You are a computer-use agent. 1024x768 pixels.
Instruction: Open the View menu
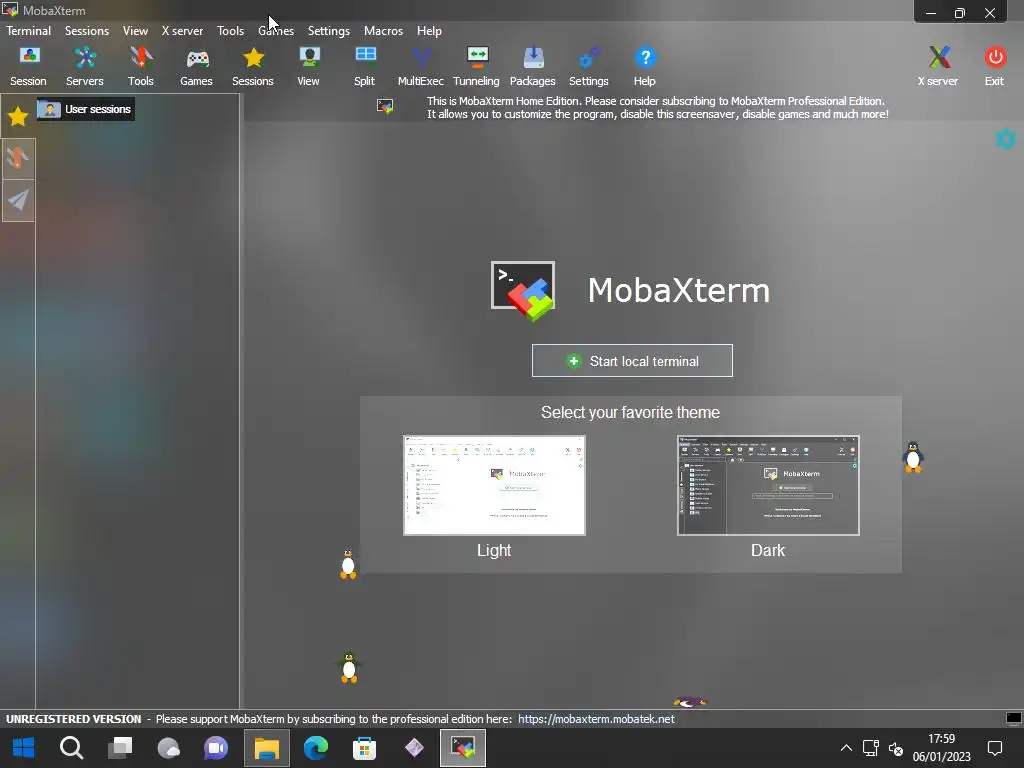coord(135,31)
